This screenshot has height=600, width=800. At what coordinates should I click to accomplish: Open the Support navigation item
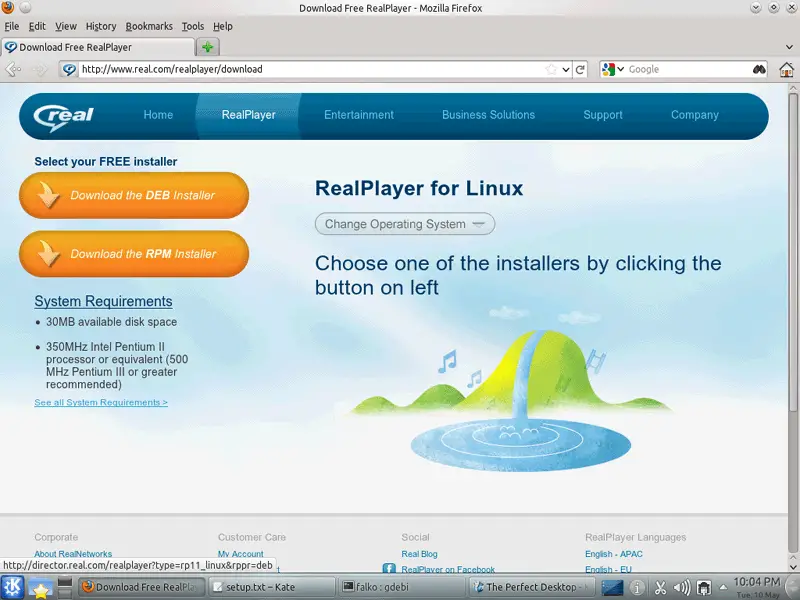point(603,115)
